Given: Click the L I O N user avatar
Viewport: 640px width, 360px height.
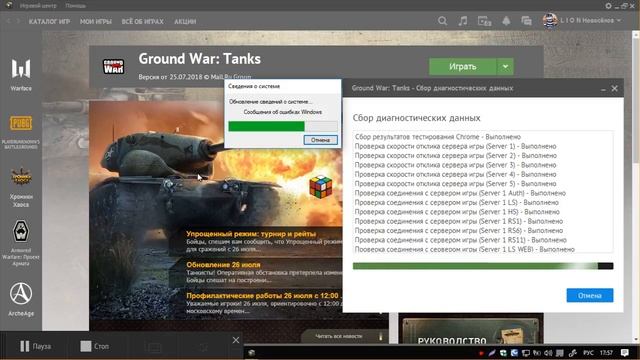Looking at the screenshot, I should [550, 20].
